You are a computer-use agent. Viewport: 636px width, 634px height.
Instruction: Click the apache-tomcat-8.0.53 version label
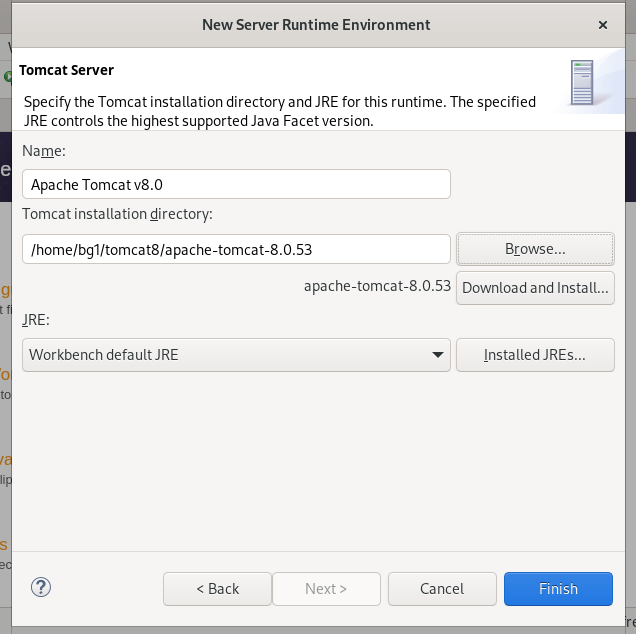(x=377, y=286)
